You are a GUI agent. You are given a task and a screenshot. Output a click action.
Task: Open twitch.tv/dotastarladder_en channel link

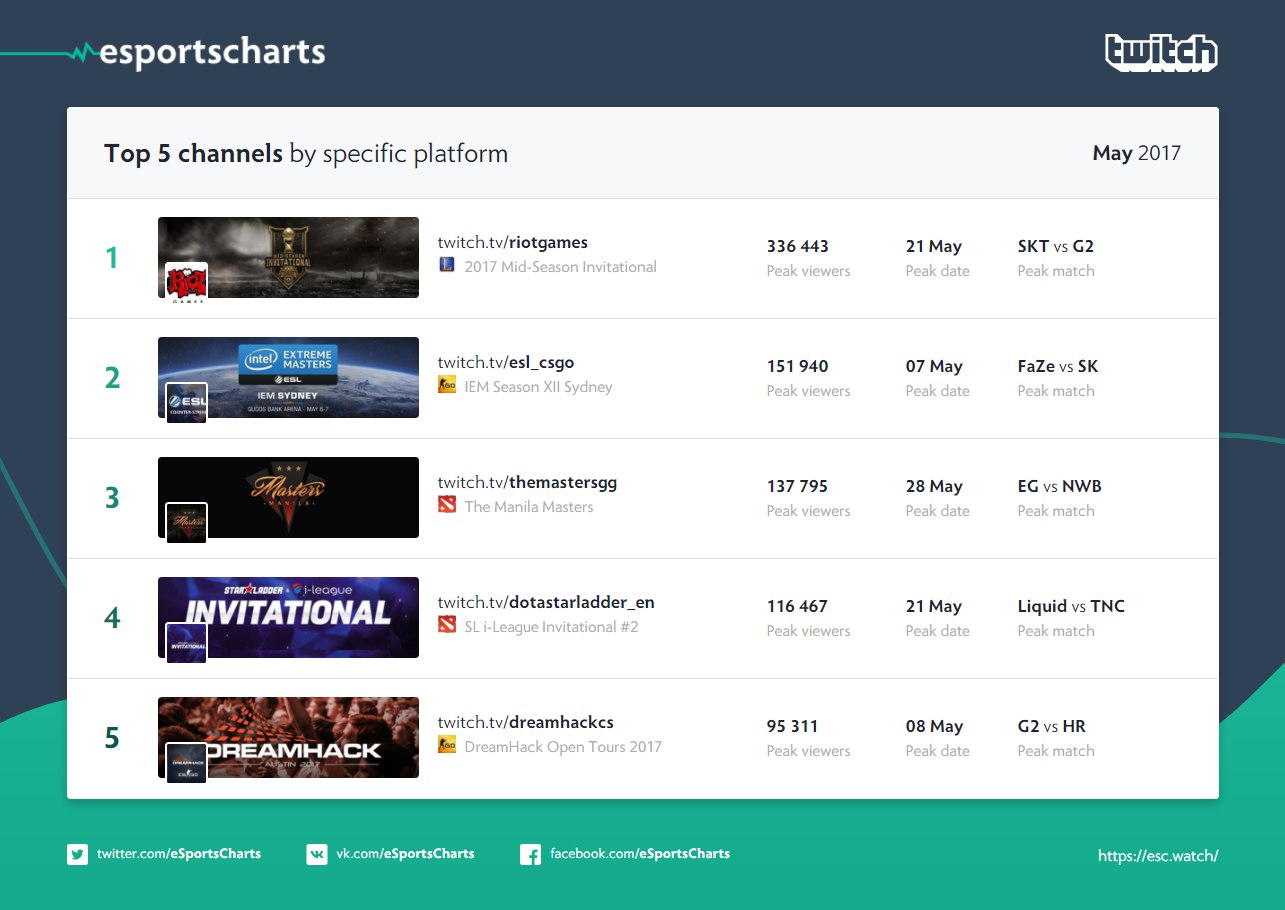(x=546, y=602)
